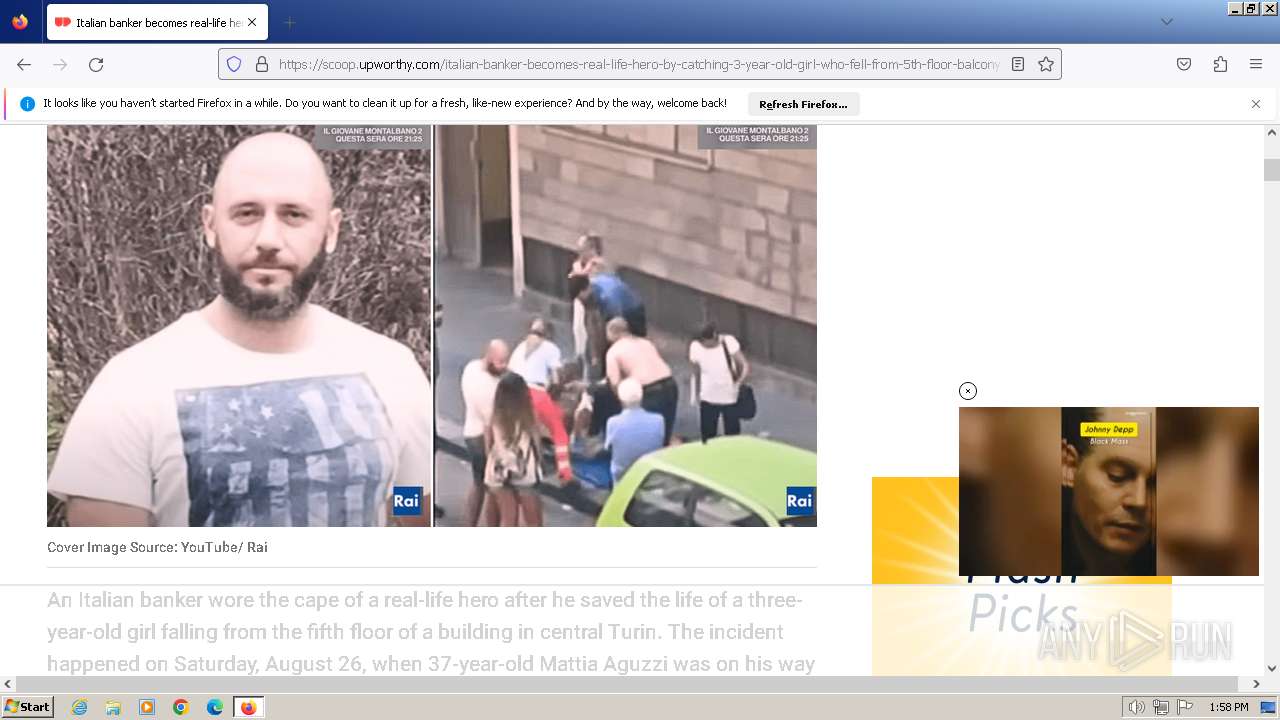This screenshot has width=1280, height=720.
Task: Click vertical scrollbar up arrow
Action: (1272, 132)
